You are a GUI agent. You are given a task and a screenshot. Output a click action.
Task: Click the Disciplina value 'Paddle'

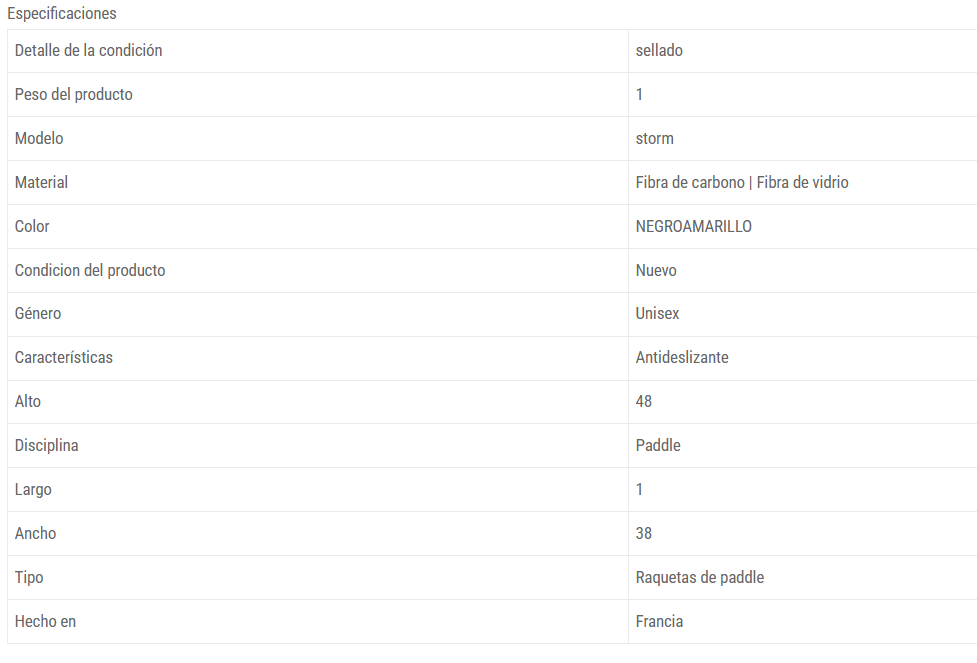[x=658, y=446]
